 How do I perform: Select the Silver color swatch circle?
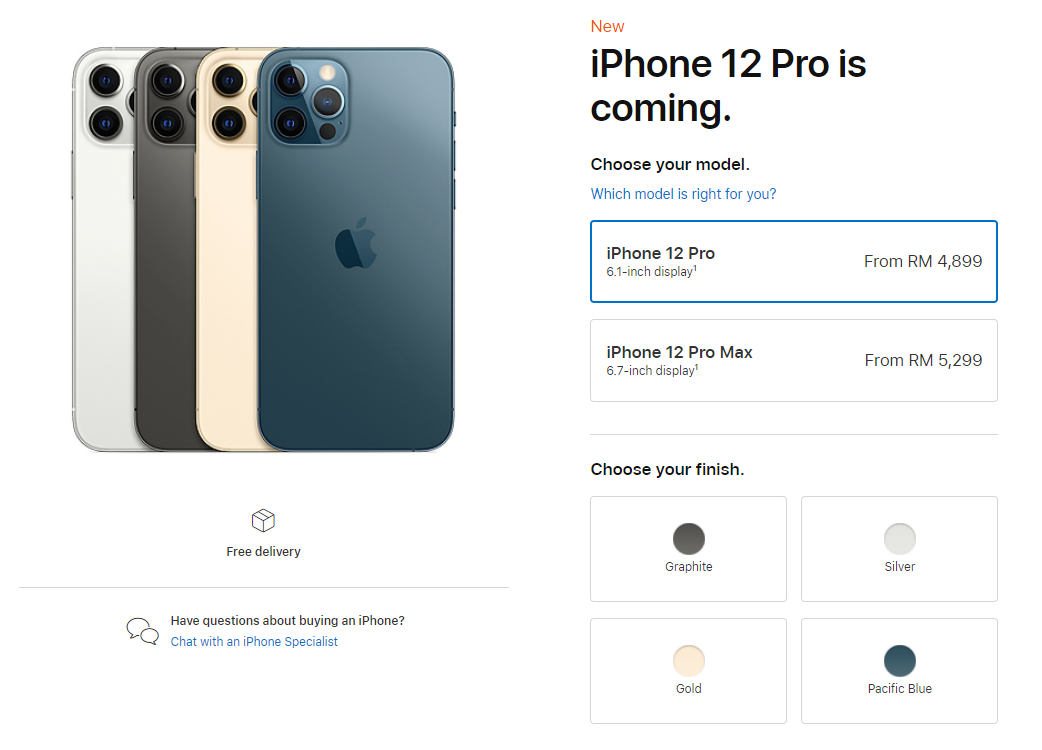900,539
